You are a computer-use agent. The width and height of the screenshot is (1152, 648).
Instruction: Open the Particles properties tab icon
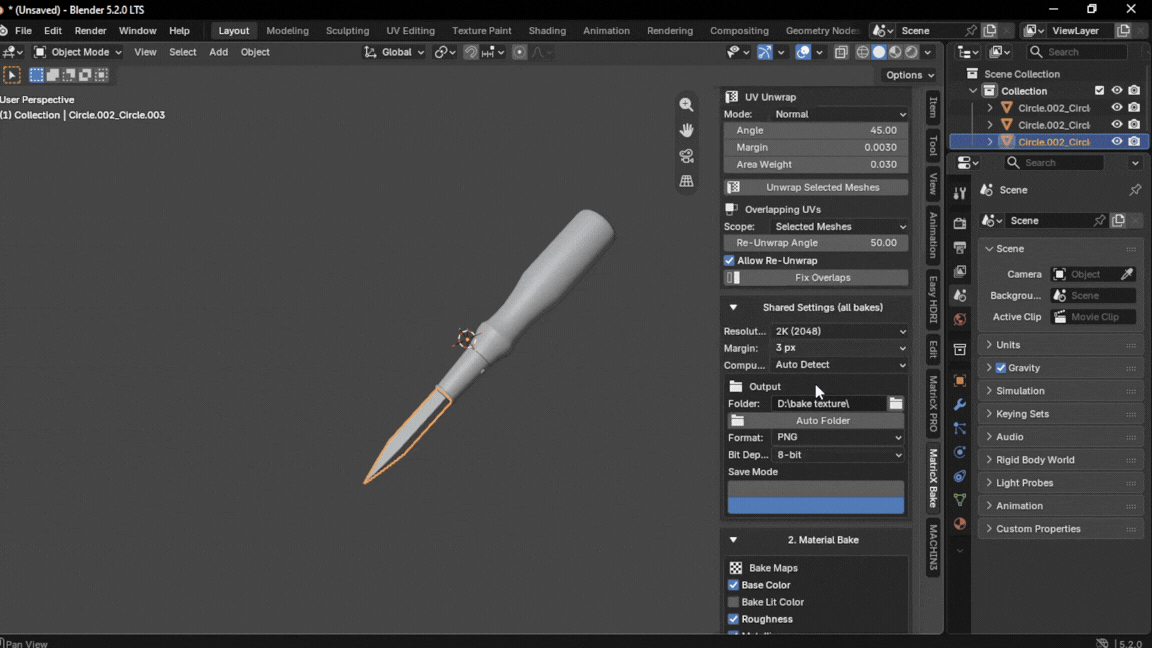(x=960, y=428)
